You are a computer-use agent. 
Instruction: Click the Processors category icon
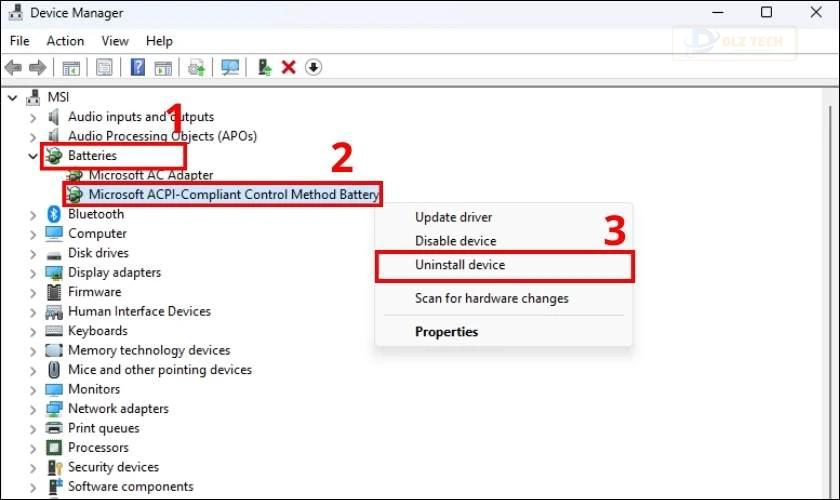click(54, 447)
